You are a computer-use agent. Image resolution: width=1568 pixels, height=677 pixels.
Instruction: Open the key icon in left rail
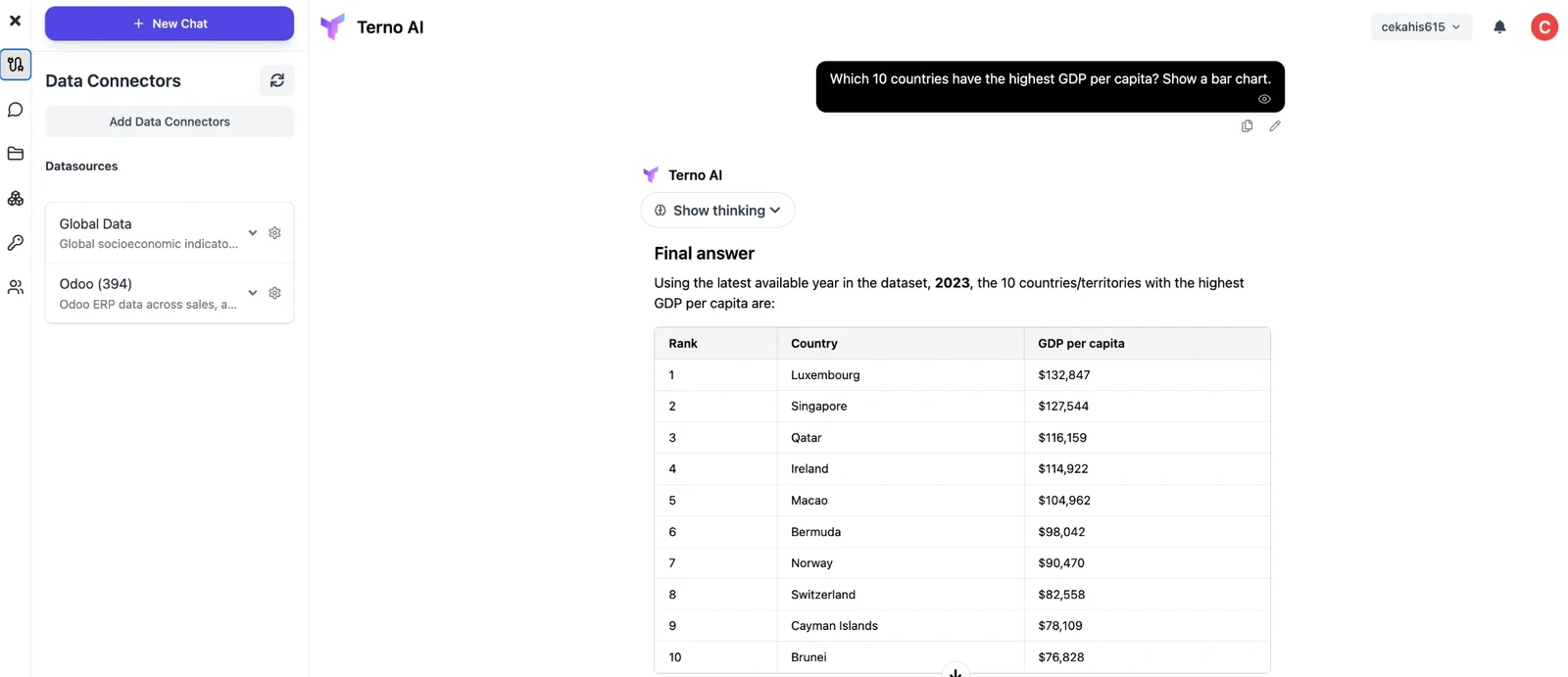pos(16,243)
